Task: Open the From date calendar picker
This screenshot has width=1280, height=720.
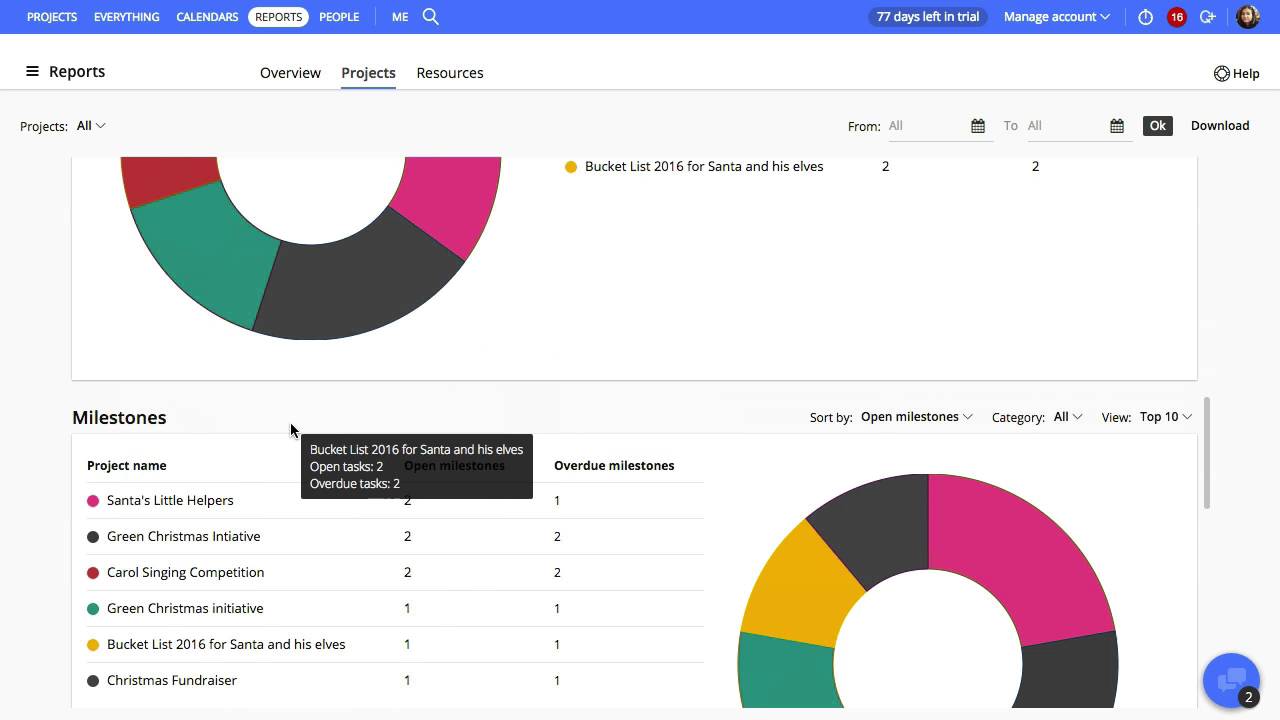Action: click(978, 126)
